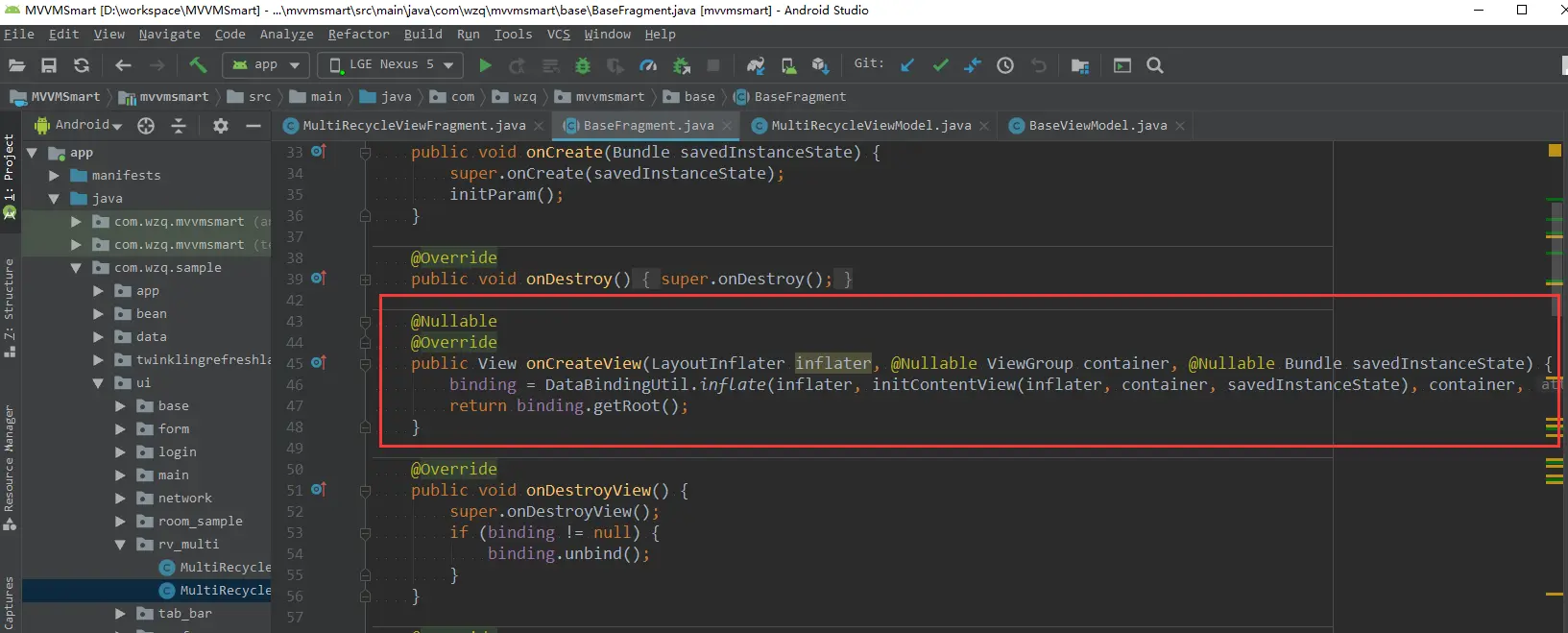Click the Save All disk icon

pos(49,65)
